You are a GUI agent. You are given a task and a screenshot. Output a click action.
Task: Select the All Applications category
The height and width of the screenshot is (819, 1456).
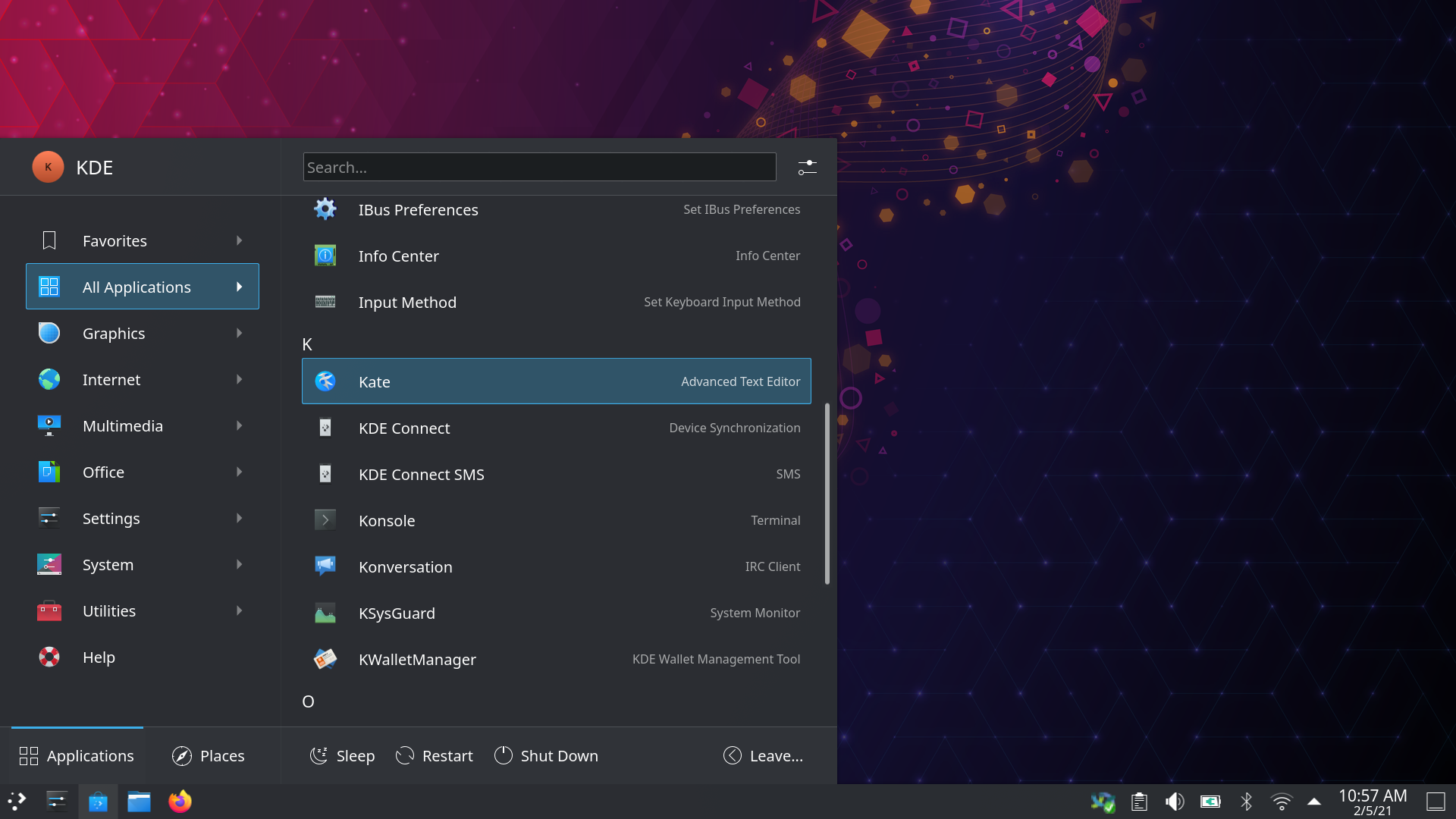[x=143, y=287]
